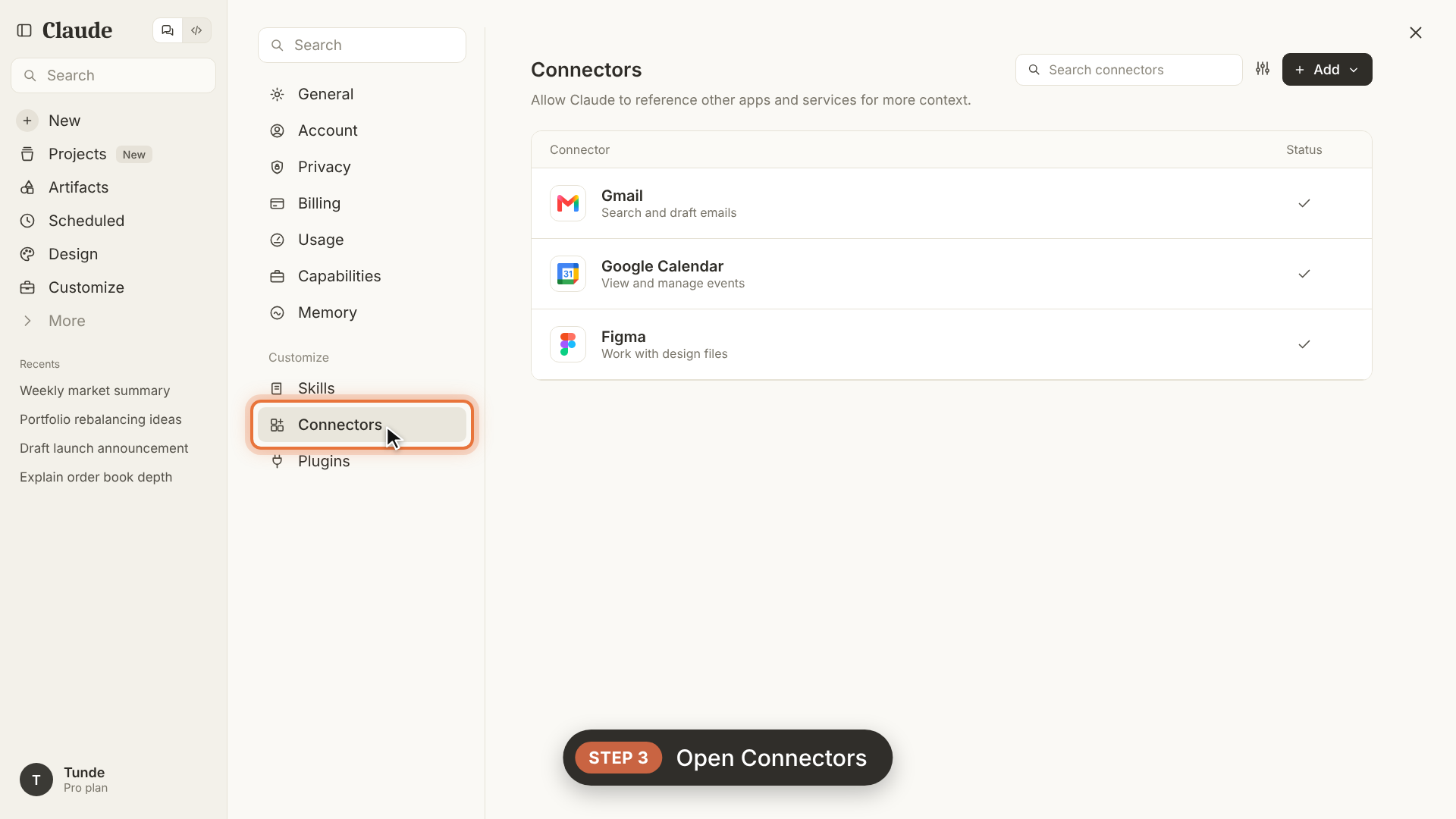Viewport: 1456px width, 819px height.
Task: Open connector filter settings icon
Action: pos(1263,69)
